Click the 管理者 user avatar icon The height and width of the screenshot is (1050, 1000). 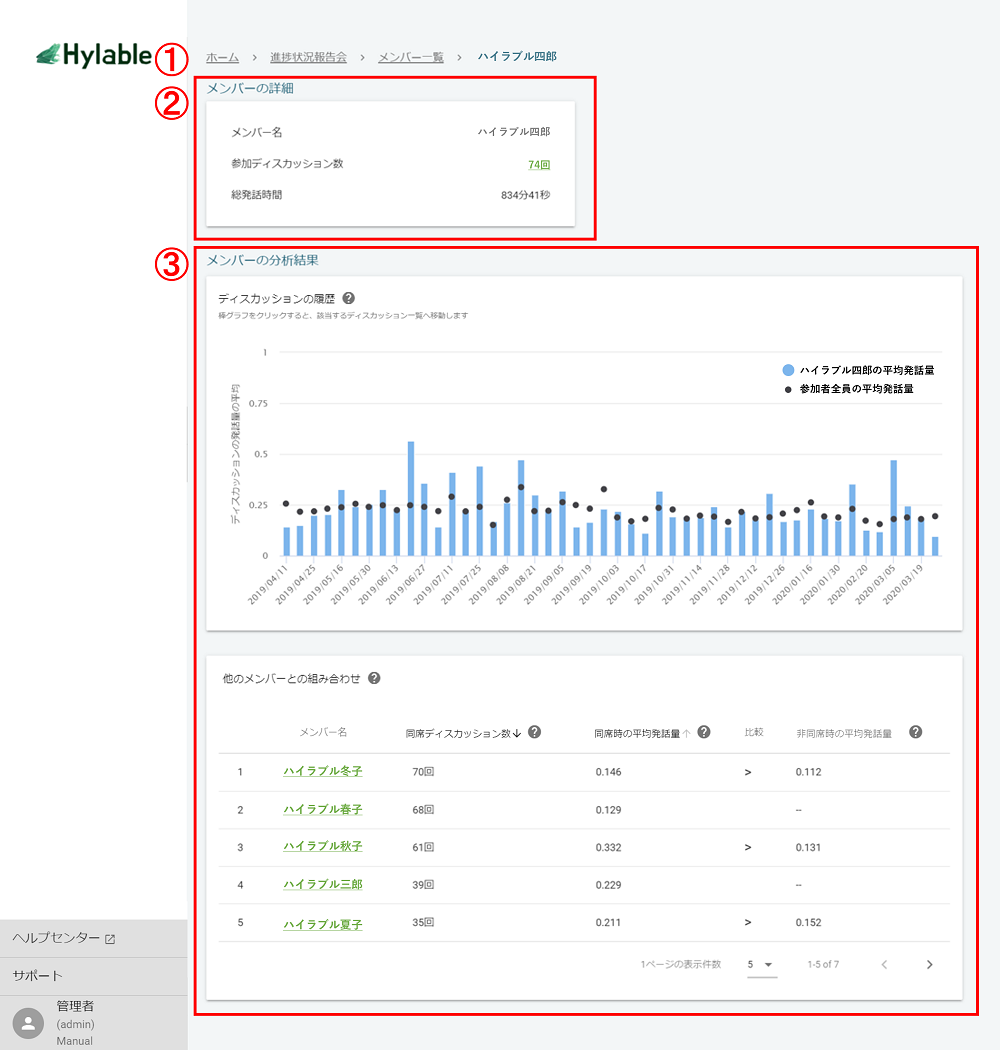tap(29, 1023)
